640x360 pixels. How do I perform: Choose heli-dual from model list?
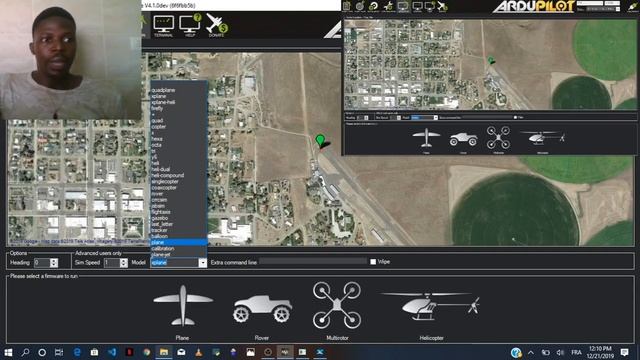tap(161, 169)
